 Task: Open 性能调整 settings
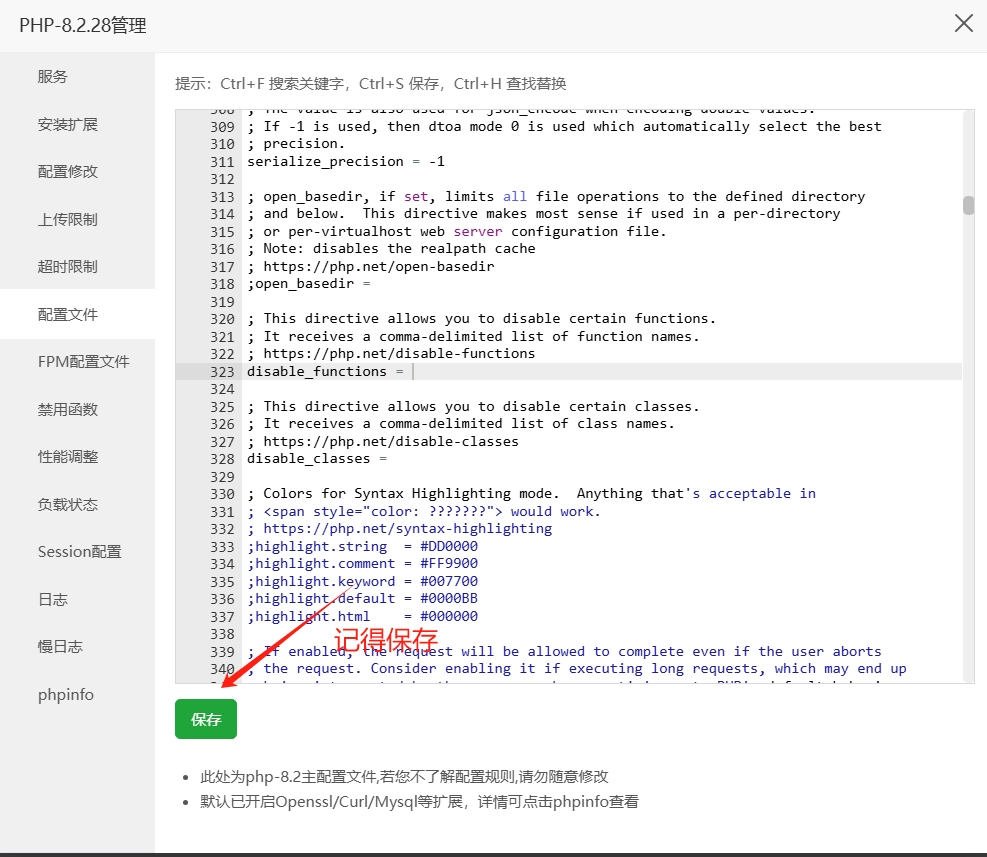[68, 457]
